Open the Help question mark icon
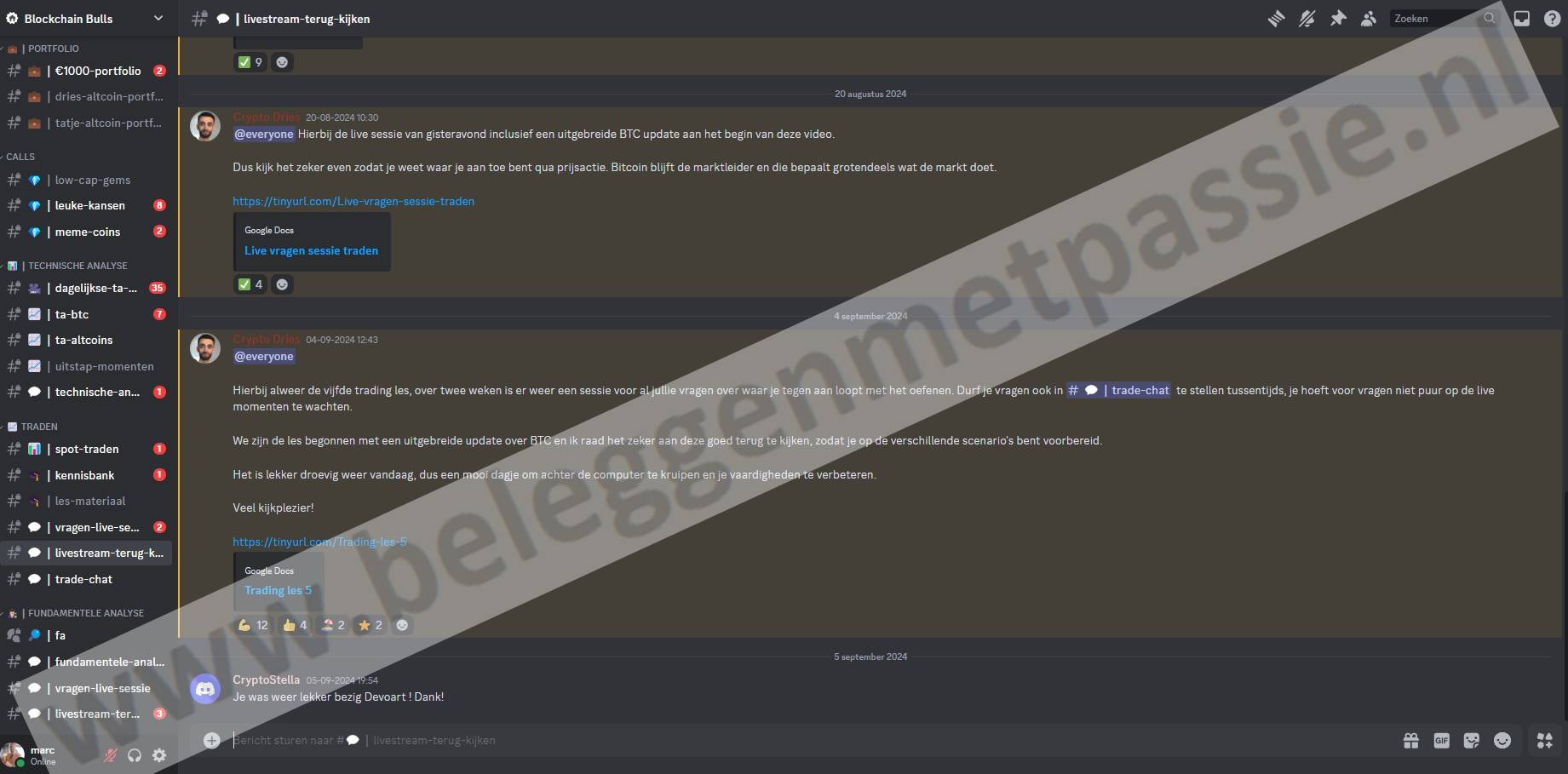The height and width of the screenshot is (774, 1568). [1552, 19]
